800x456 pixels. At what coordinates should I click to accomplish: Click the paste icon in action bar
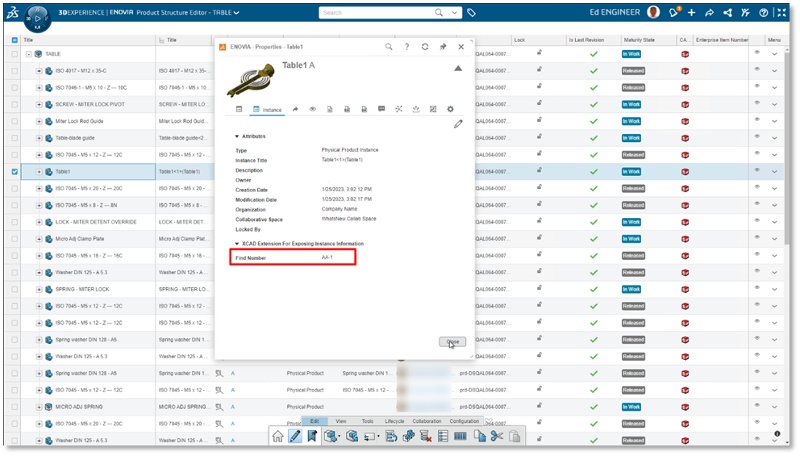pos(514,436)
